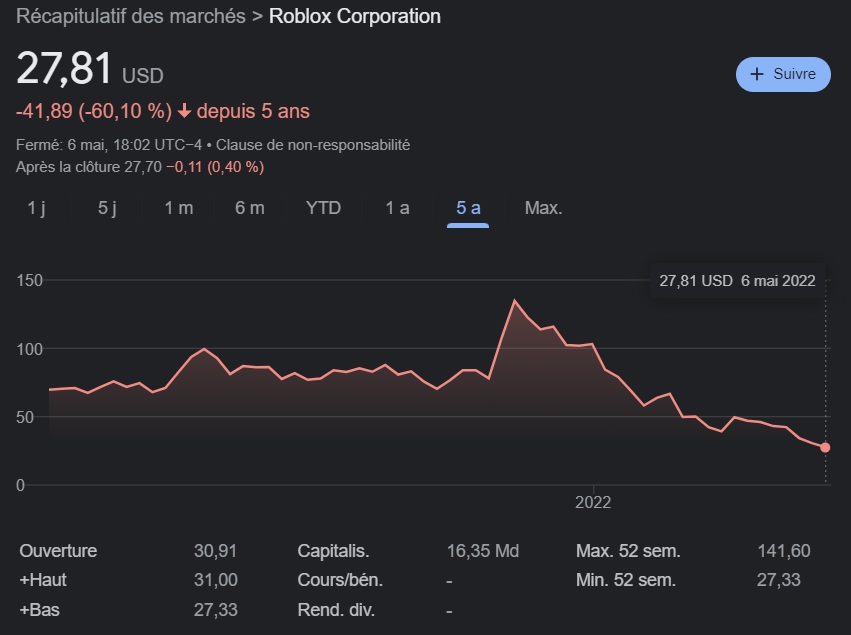The height and width of the screenshot is (635, 851).
Task: Click the Suivre follow button
Action: pos(783,74)
